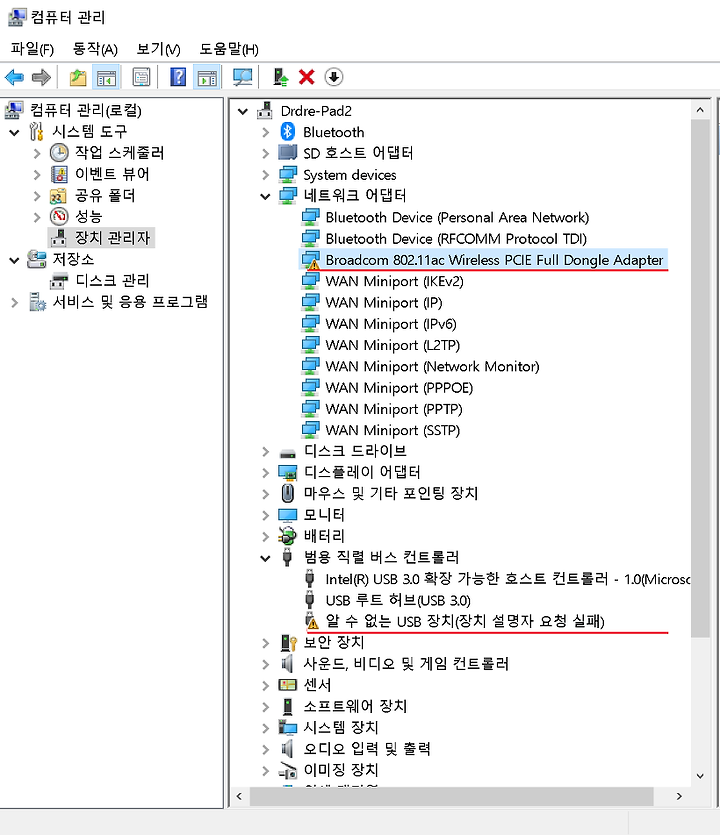Screen dimensions: 720x835
Task: Select WAN Miniport (PPTP)
Action: tap(394, 409)
